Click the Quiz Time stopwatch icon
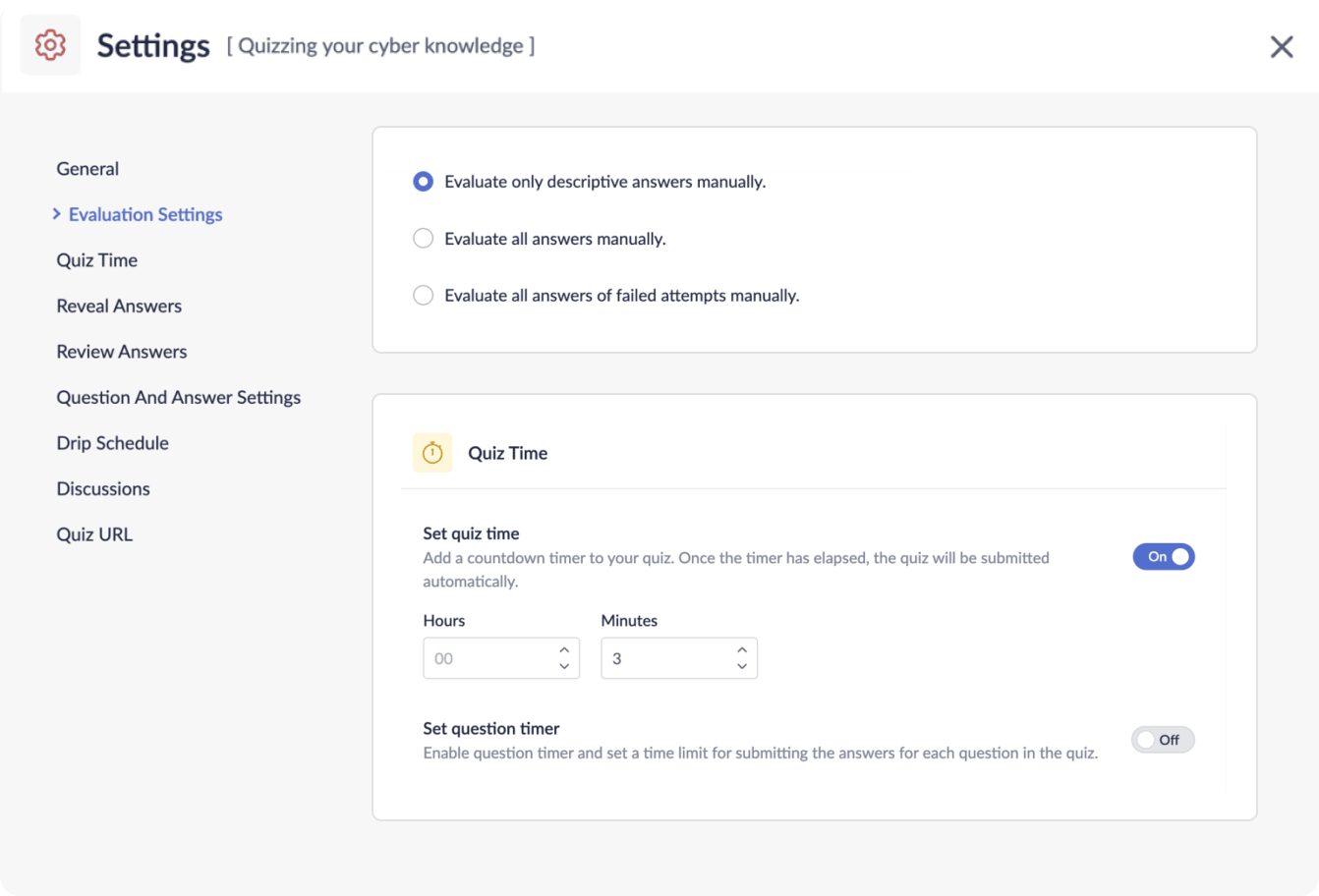 click(432, 453)
